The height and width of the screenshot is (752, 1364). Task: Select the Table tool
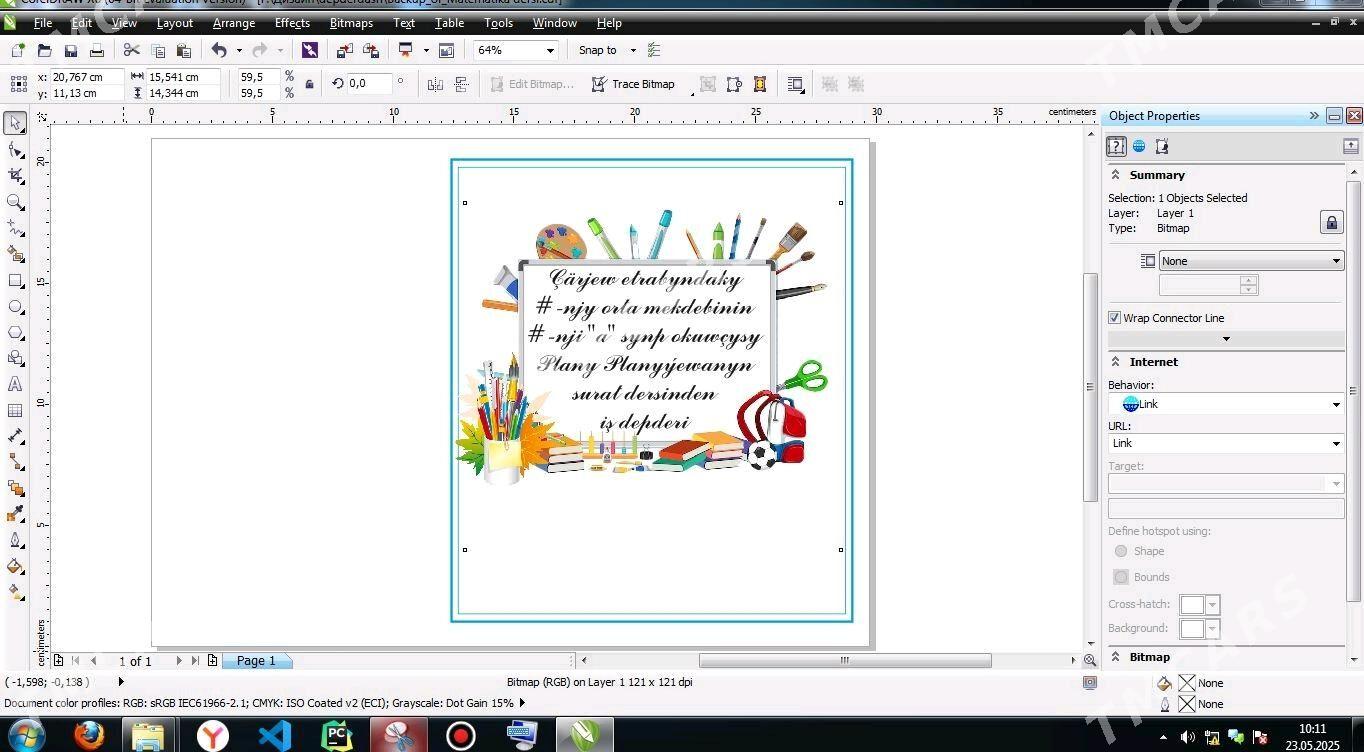pyautogui.click(x=15, y=411)
